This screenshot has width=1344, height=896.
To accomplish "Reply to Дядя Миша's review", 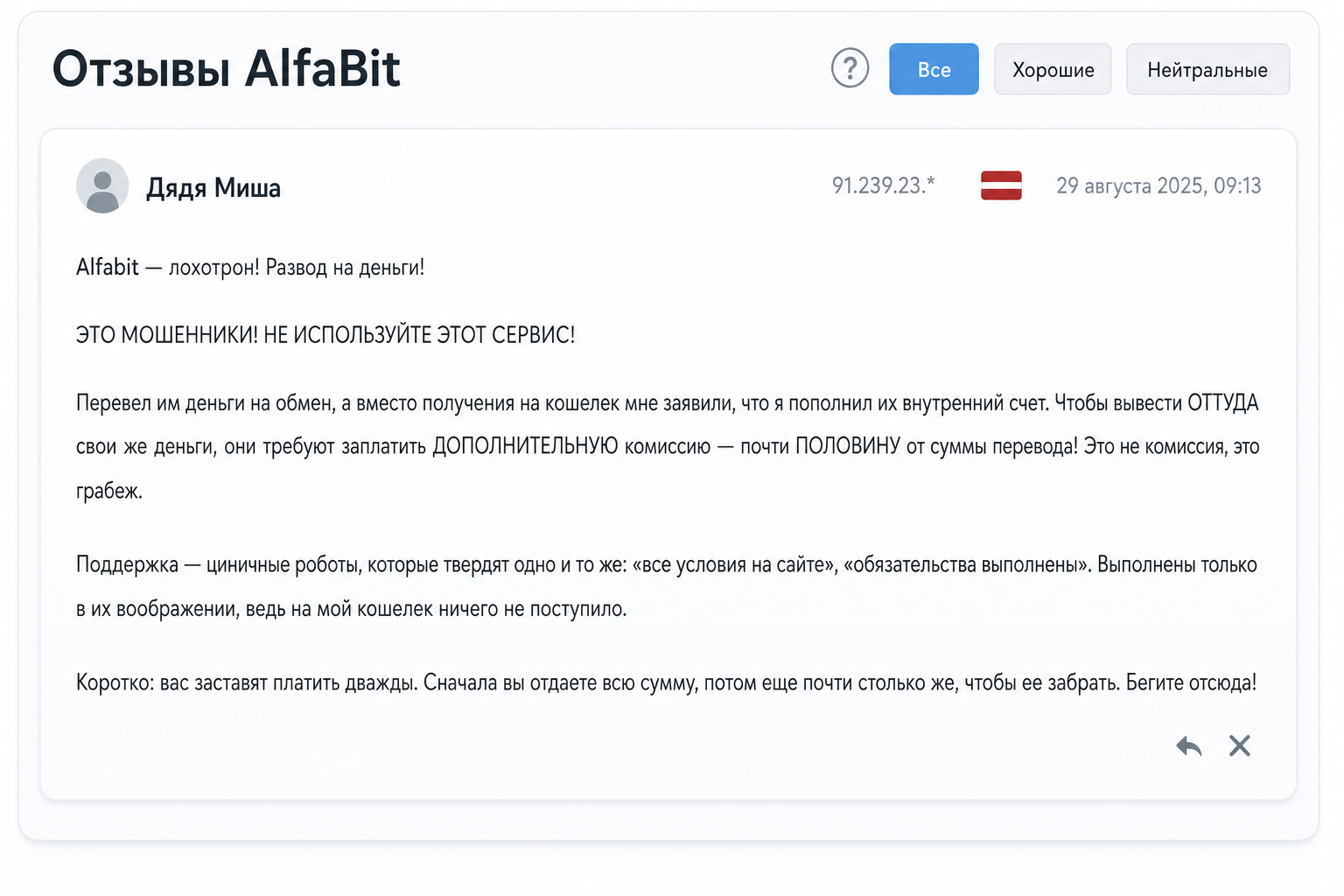I will click(x=1188, y=745).
